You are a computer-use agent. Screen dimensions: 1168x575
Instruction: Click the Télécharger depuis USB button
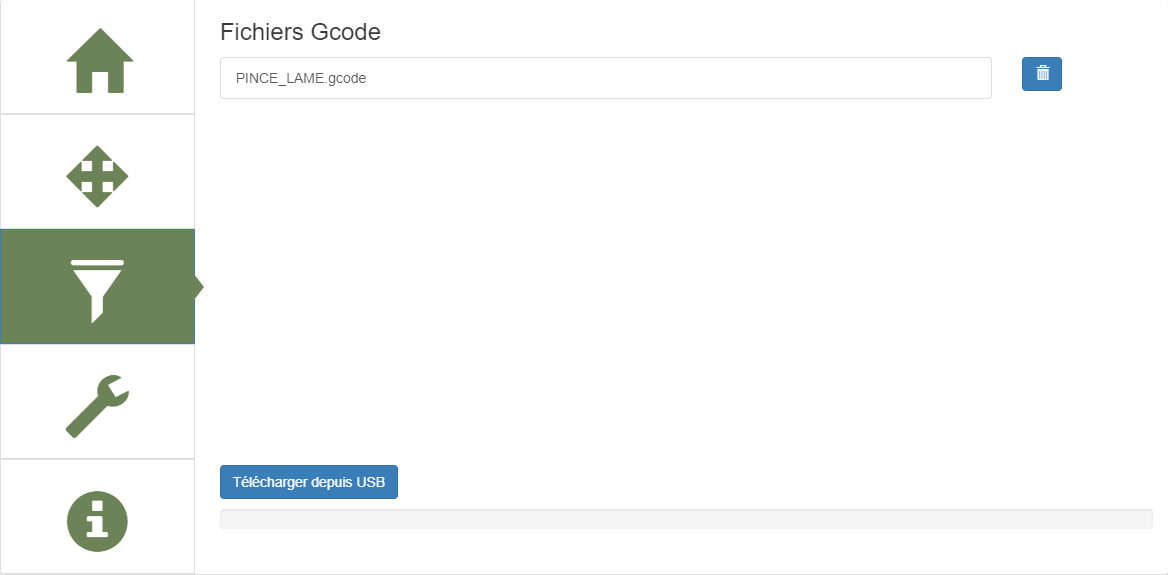(309, 482)
